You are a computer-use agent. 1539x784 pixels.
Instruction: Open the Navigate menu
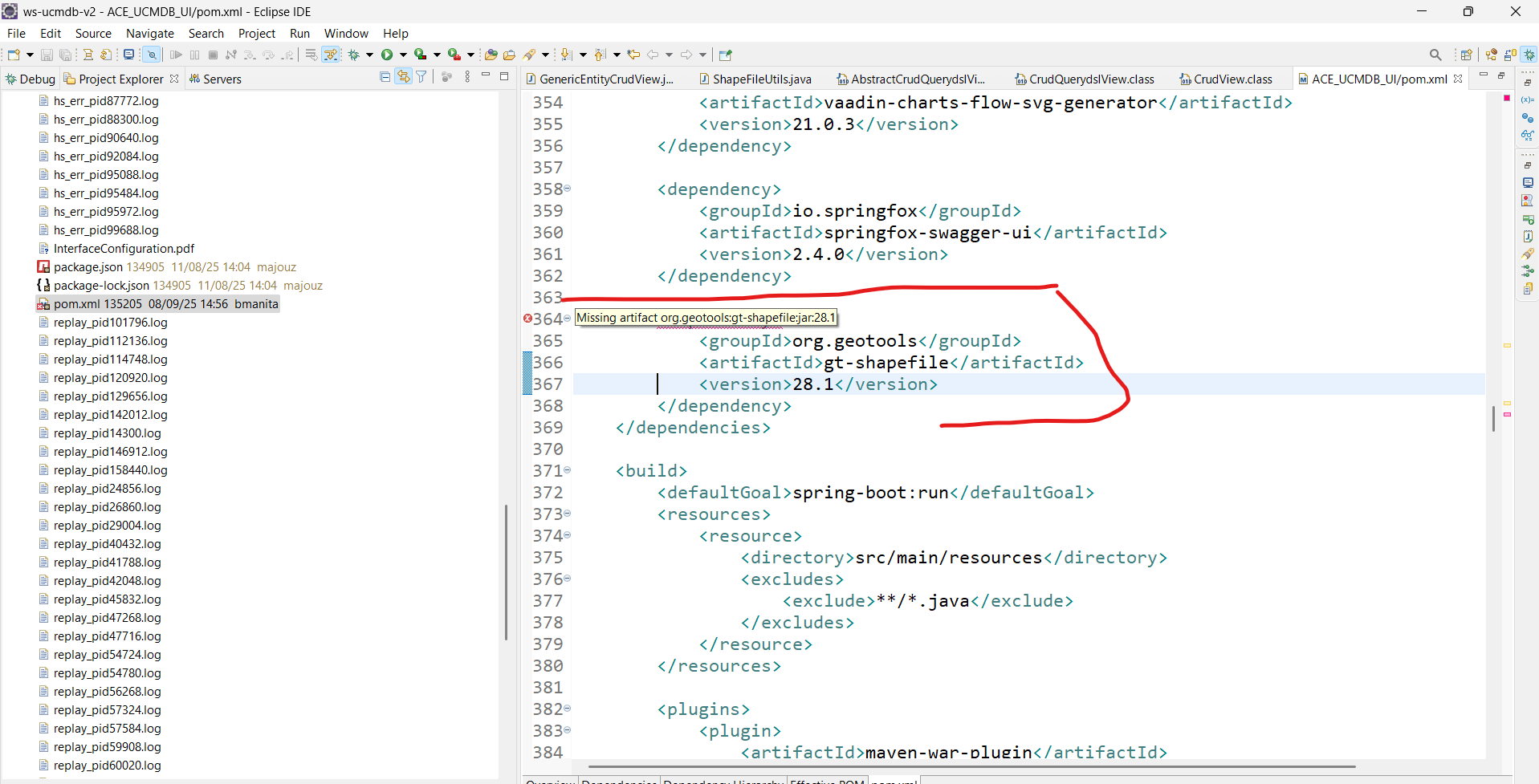point(149,33)
